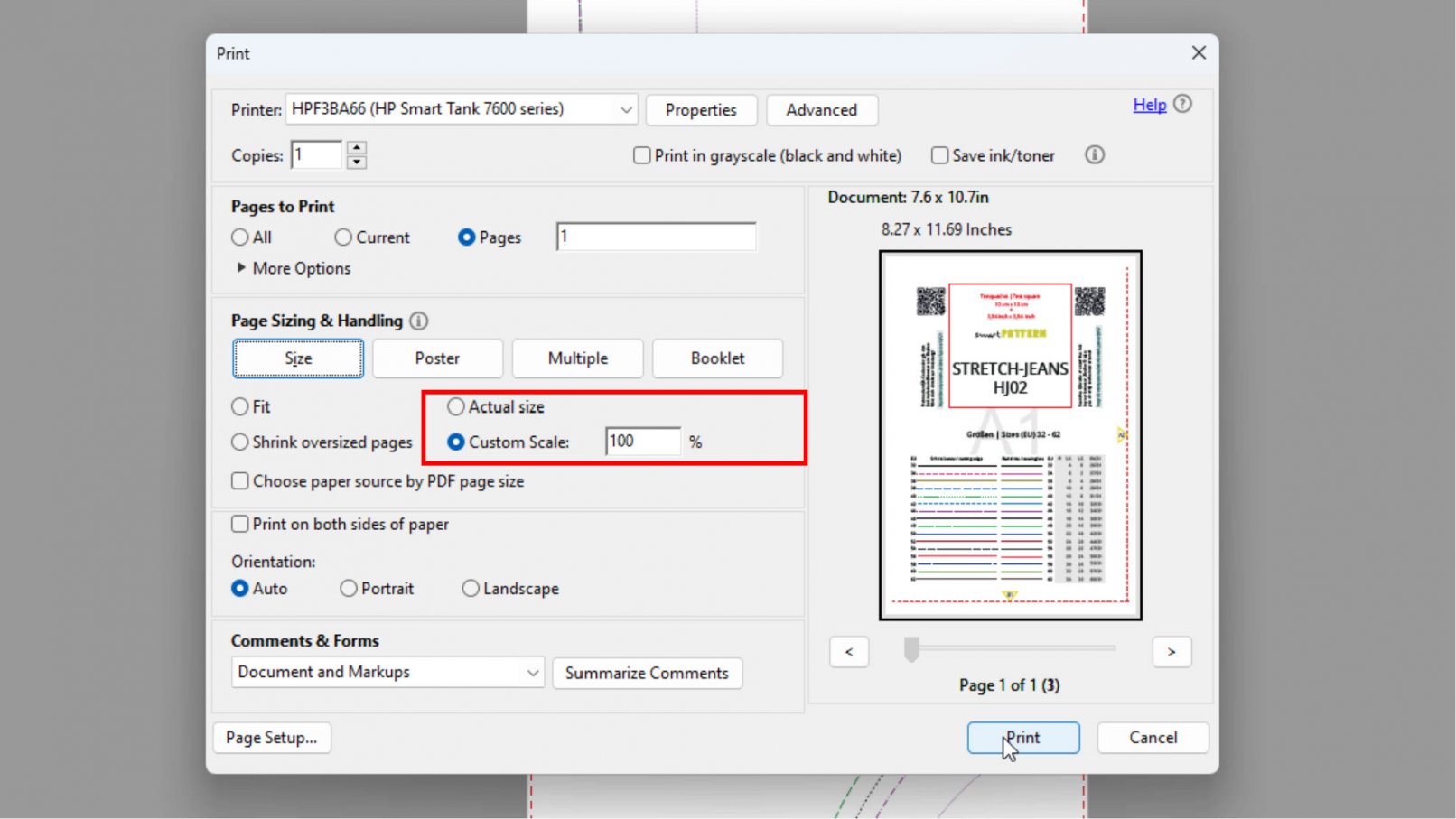The width and height of the screenshot is (1456, 819).
Task: Click the info icon beside Page Sizing & Handling
Action: (418, 321)
